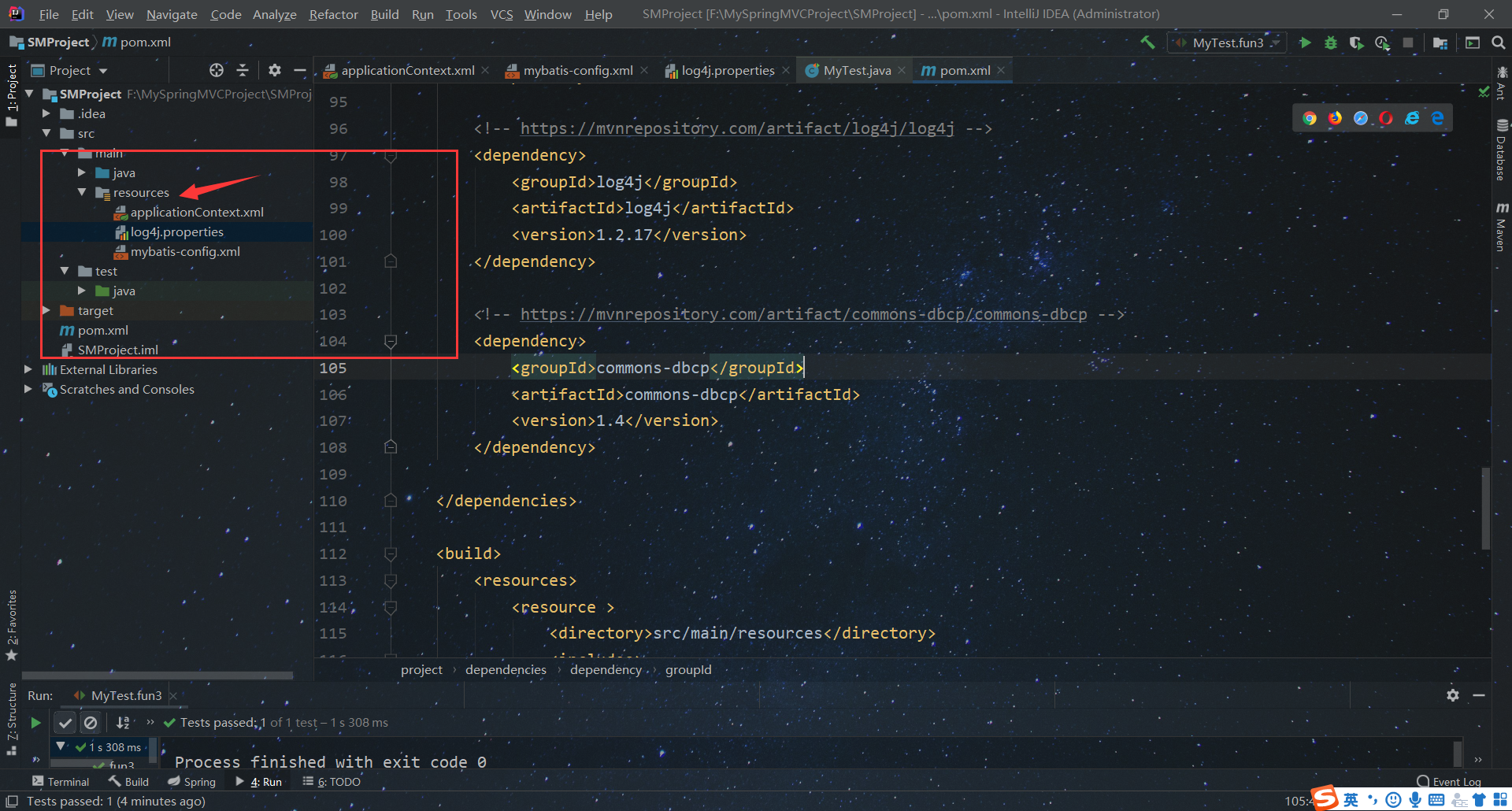
Task: Build the project with the hammer icon
Action: click(x=1148, y=43)
